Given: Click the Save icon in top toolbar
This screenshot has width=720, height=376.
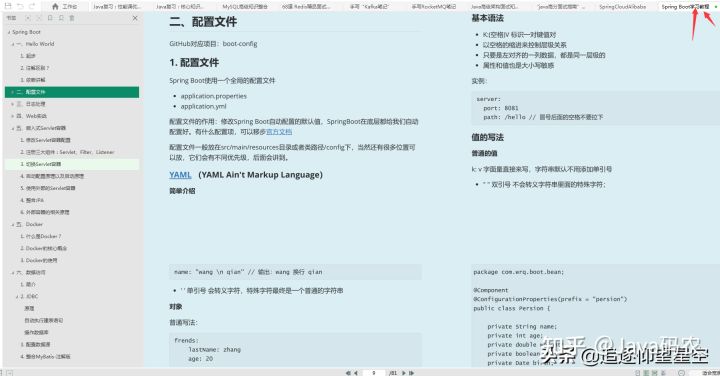Looking at the screenshot, I should [8, 6].
